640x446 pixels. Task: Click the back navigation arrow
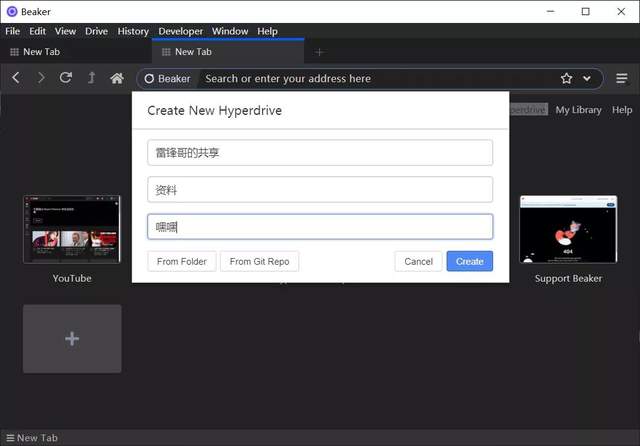[16, 78]
